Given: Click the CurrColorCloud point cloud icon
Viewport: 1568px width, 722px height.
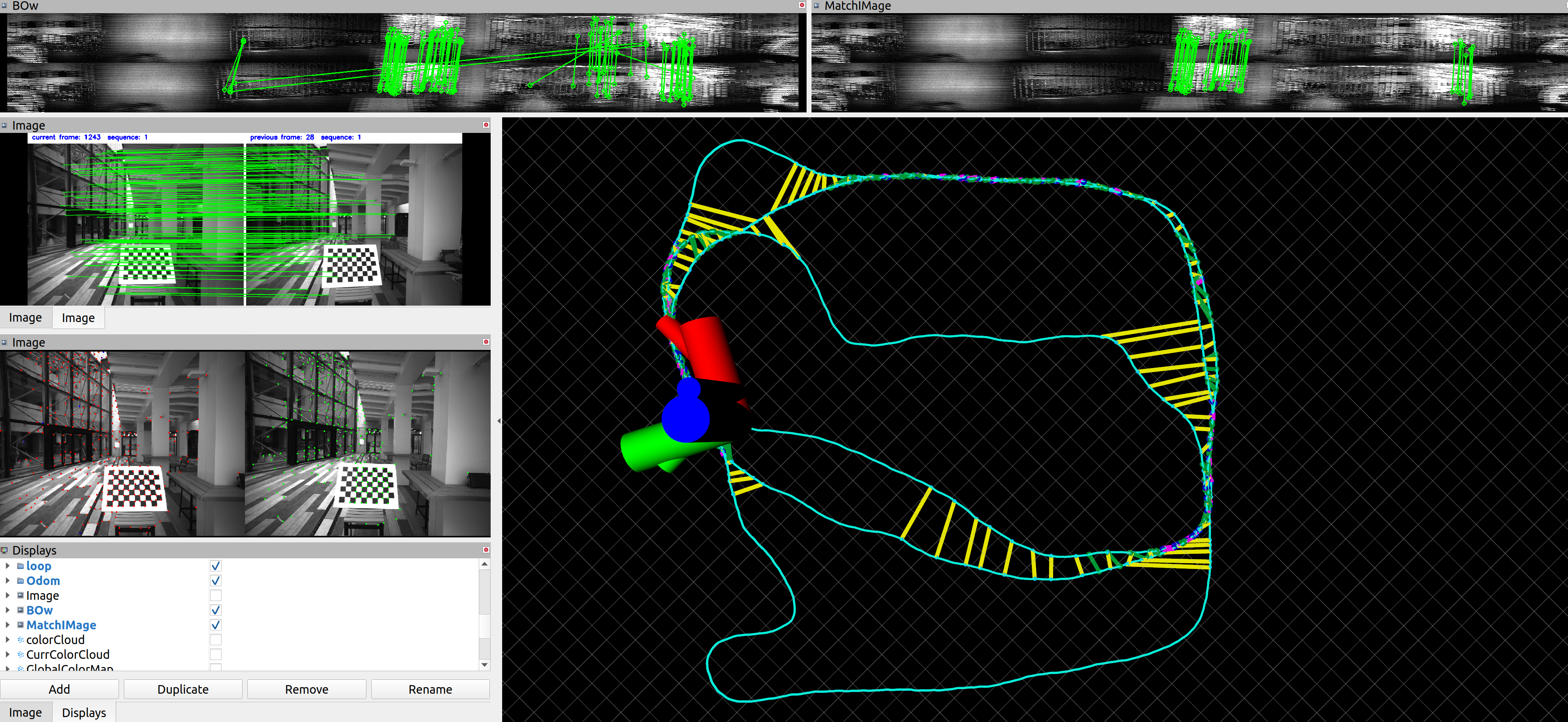Looking at the screenshot, I should 20,654.
